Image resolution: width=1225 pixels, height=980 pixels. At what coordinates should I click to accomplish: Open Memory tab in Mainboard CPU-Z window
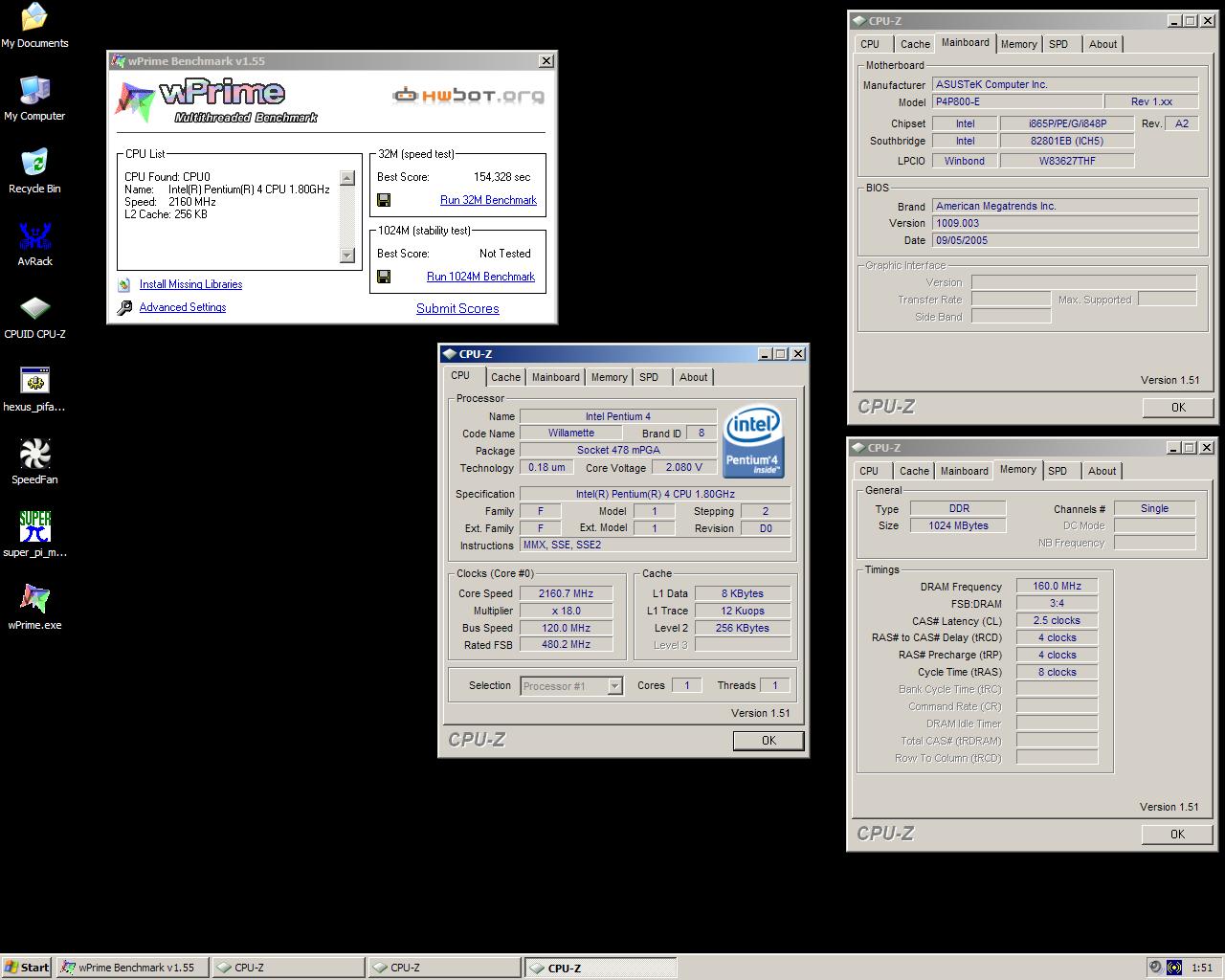[1018, 44]
